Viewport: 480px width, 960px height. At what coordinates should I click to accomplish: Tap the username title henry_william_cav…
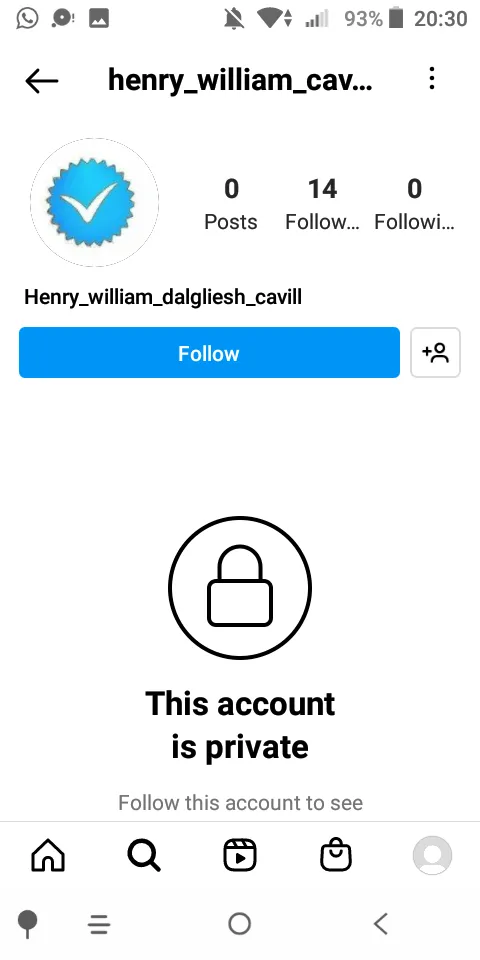pos(240,80)
